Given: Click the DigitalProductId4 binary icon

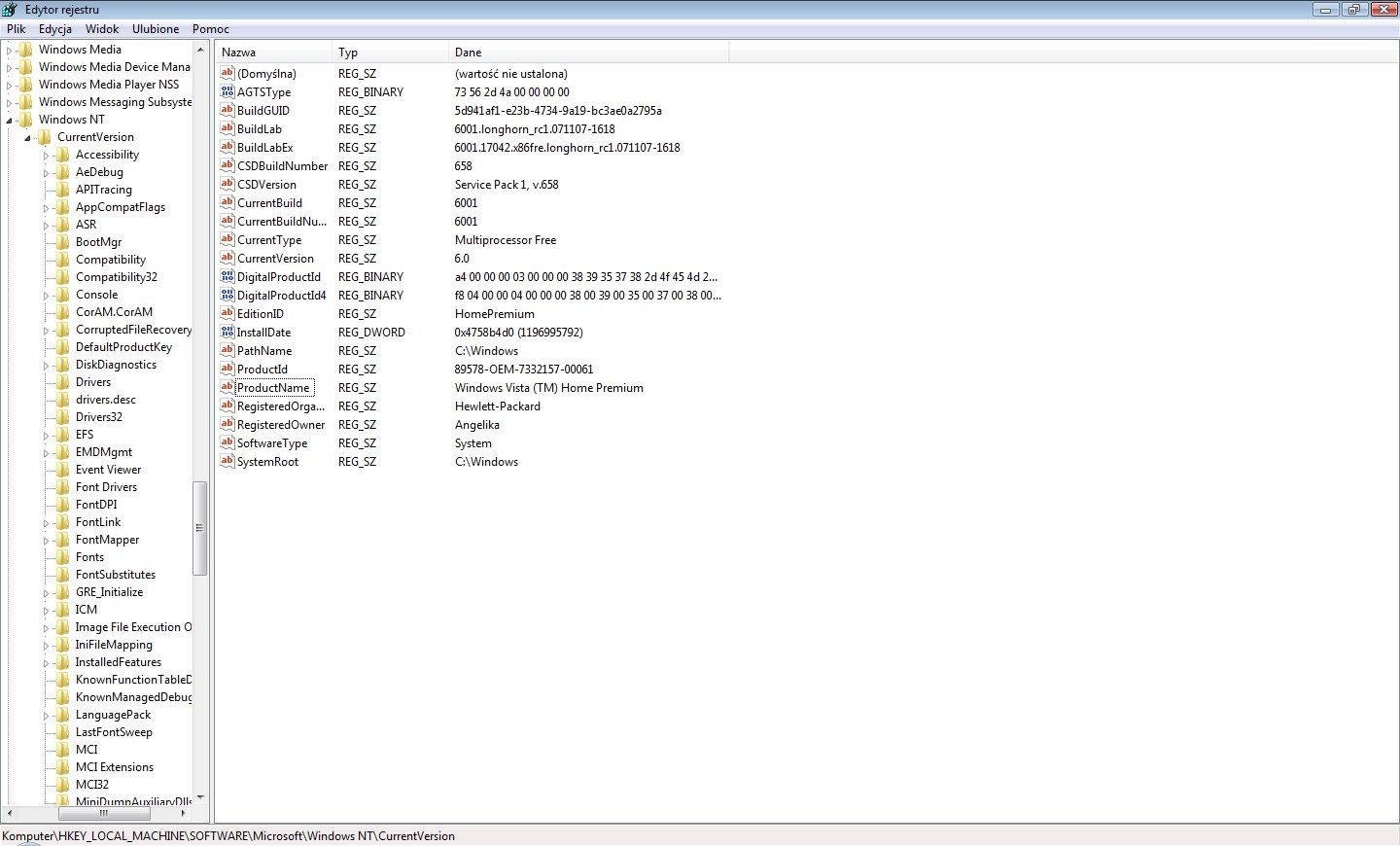Looking at the screenshot, I should pos(227,295).
